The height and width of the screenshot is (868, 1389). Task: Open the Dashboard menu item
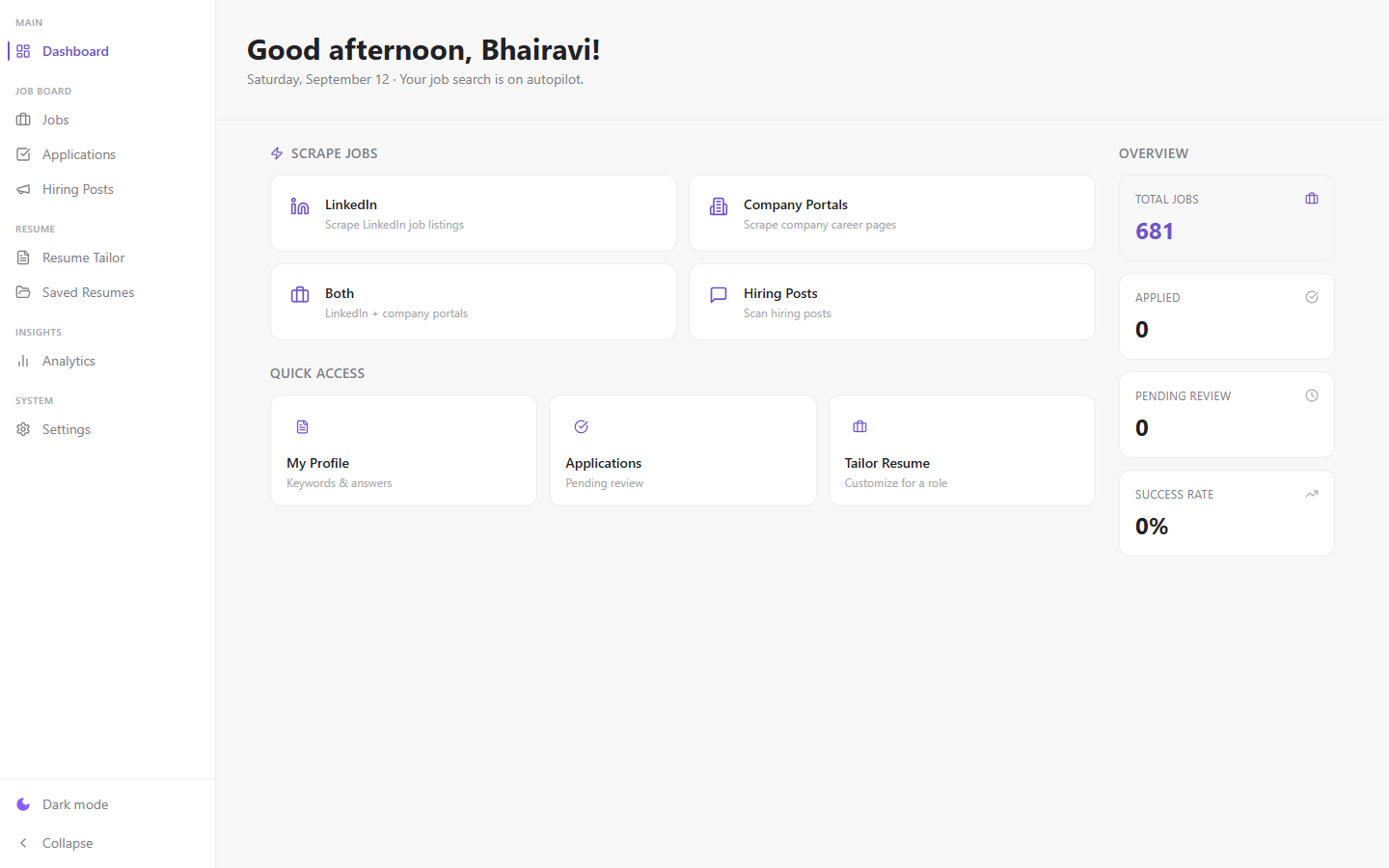point(107,51)
